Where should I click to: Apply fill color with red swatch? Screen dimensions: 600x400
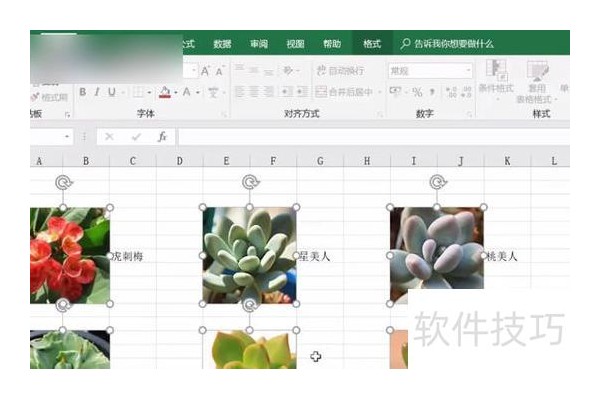[165, 92]
